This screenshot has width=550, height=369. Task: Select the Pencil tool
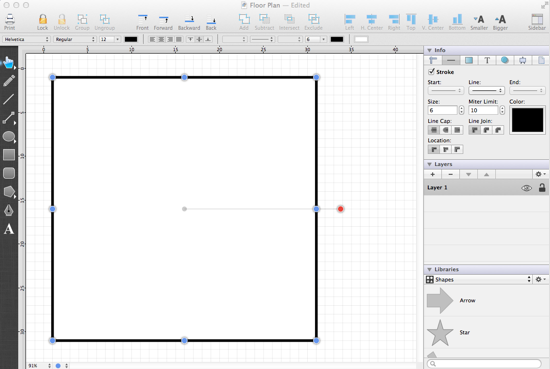[9, 81]
